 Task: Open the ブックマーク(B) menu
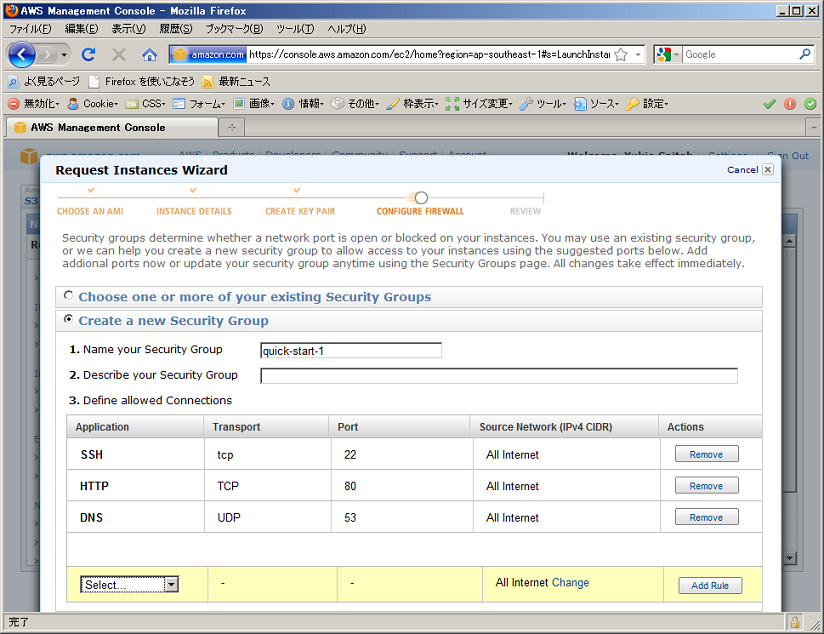[234, 29]
